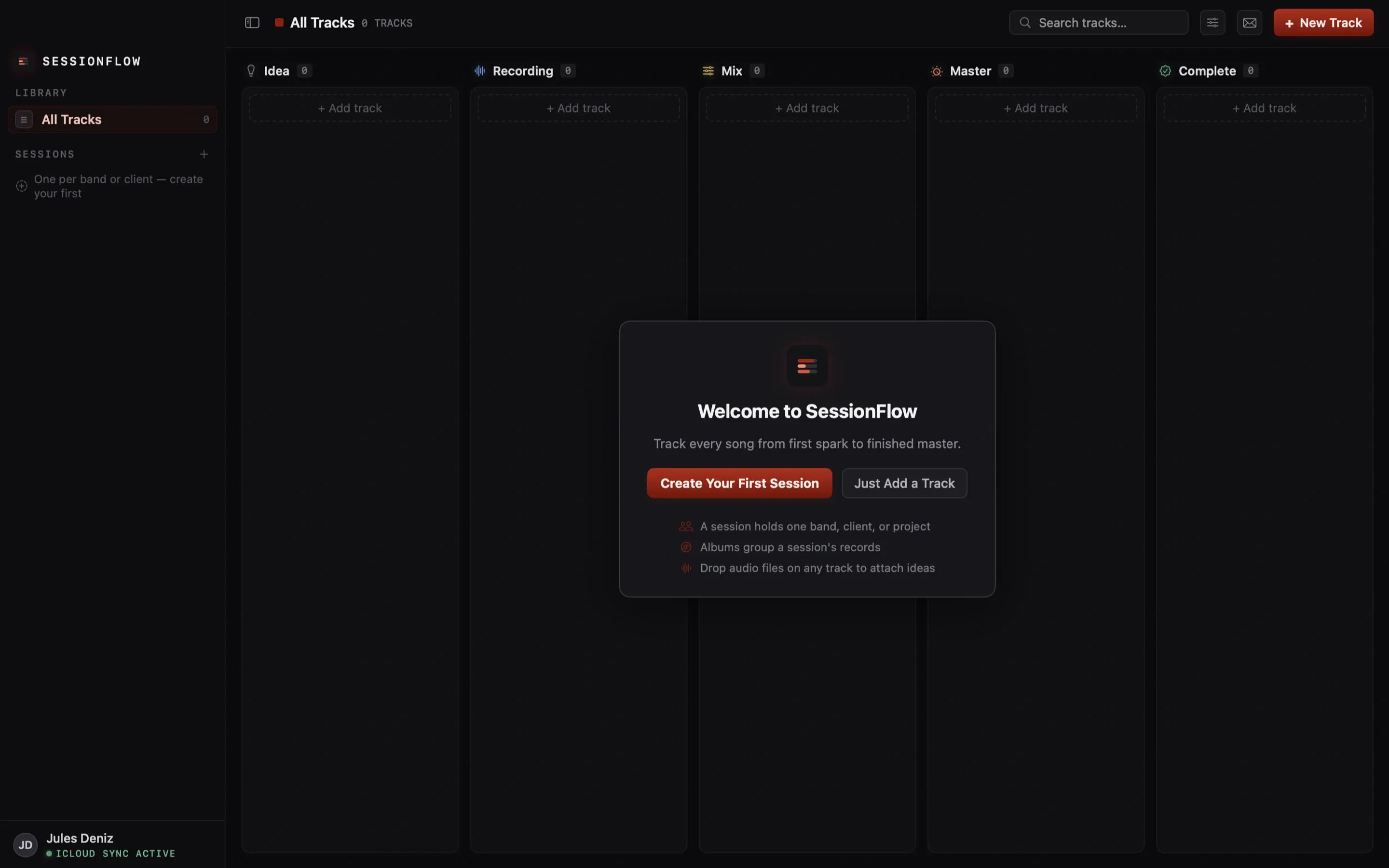Click the welcome dialog SessionFlow logo
The height and width of the screenshot is (868, 1389).
pyautogui.click(x=807, y=366)
